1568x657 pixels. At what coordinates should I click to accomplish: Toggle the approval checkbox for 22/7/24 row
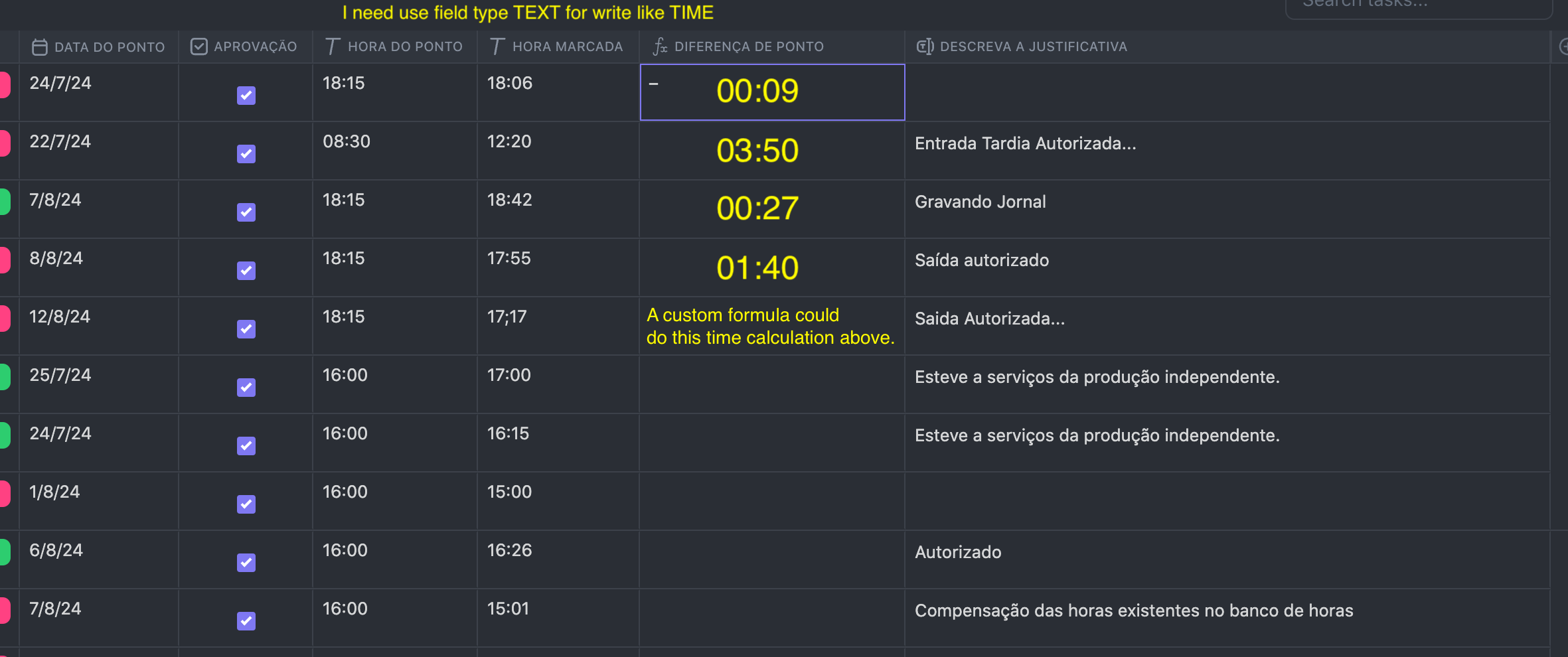coord(246,154)
